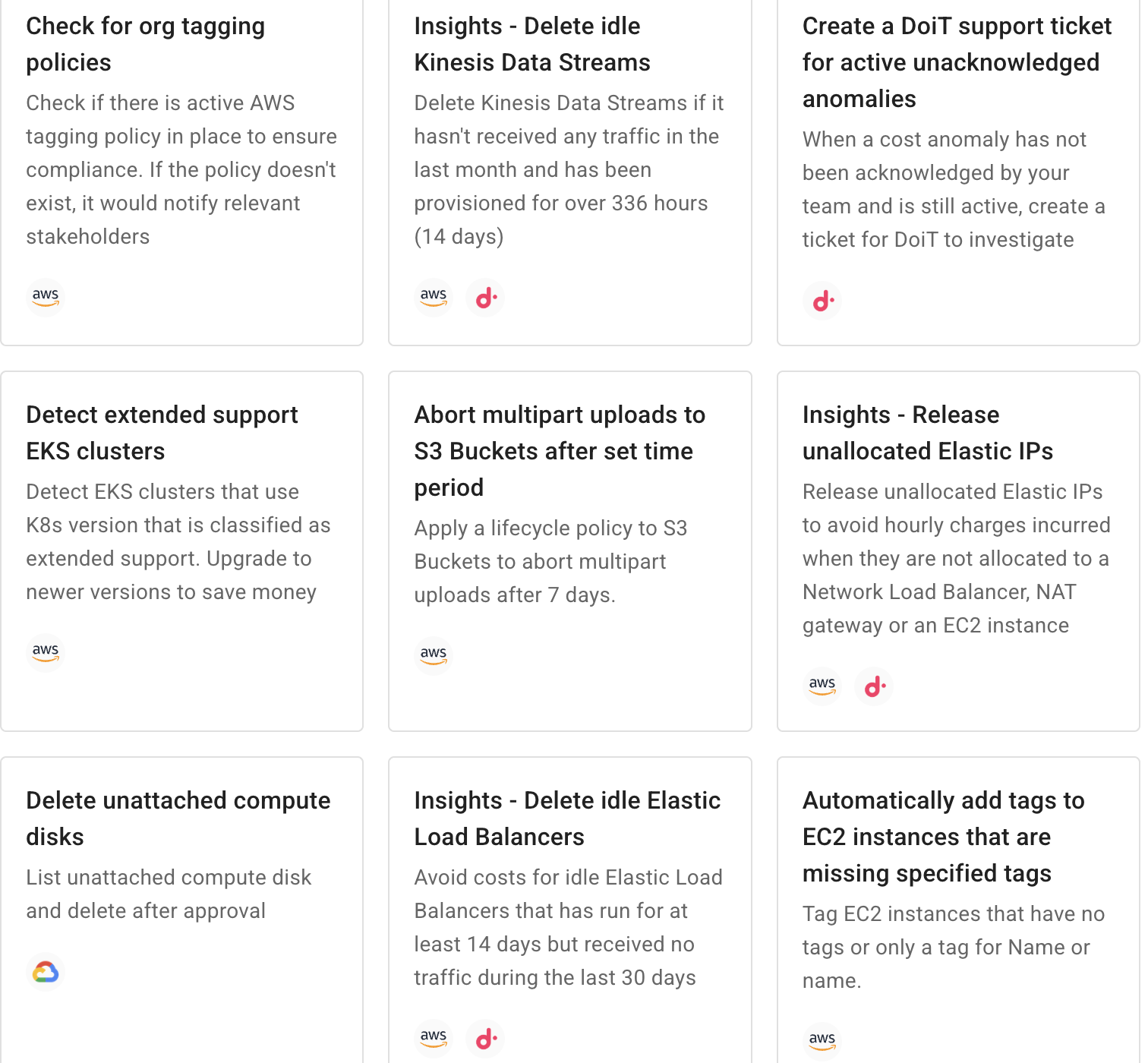The image size is (1148, 1063).
Task: Click the DoiT icon on Elastic IPs card
Action: [x=874, y=686]
